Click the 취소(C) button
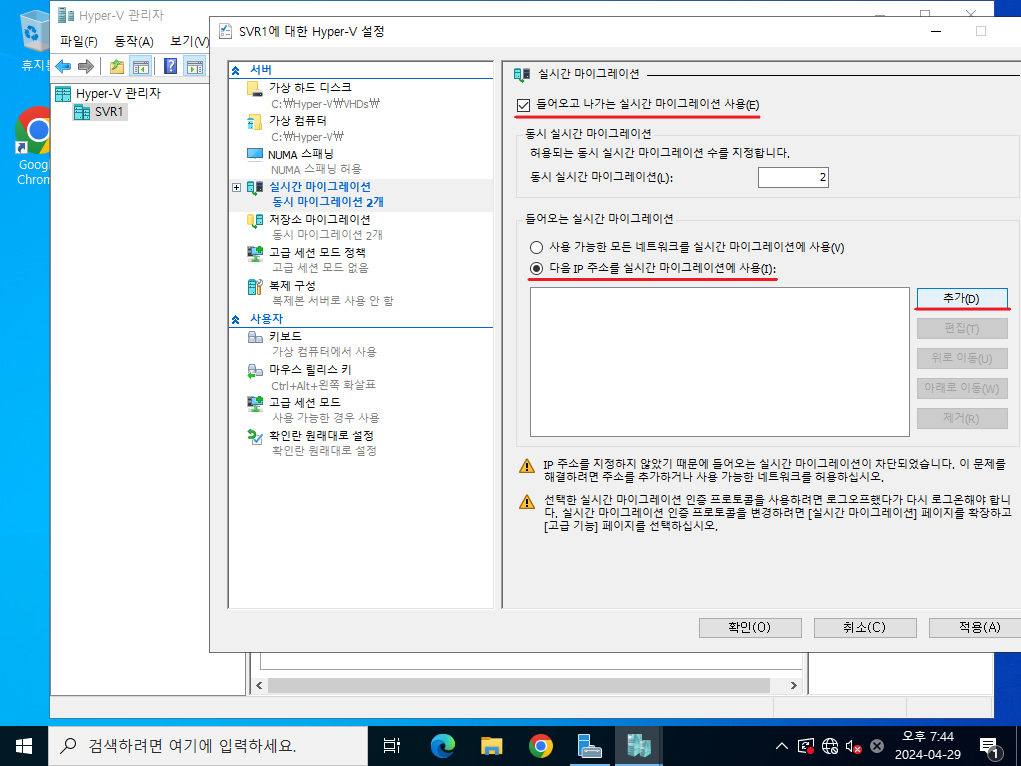 865,627
